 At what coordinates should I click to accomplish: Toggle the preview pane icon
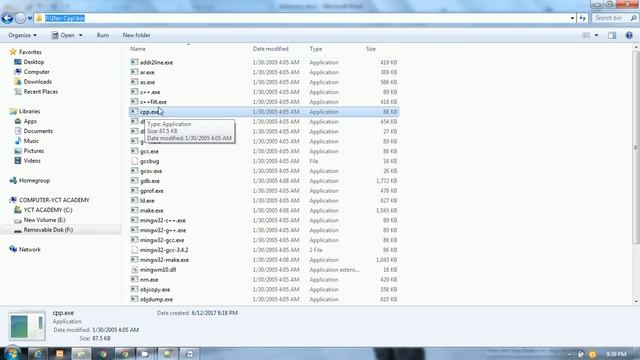click(x=612, y=36)
